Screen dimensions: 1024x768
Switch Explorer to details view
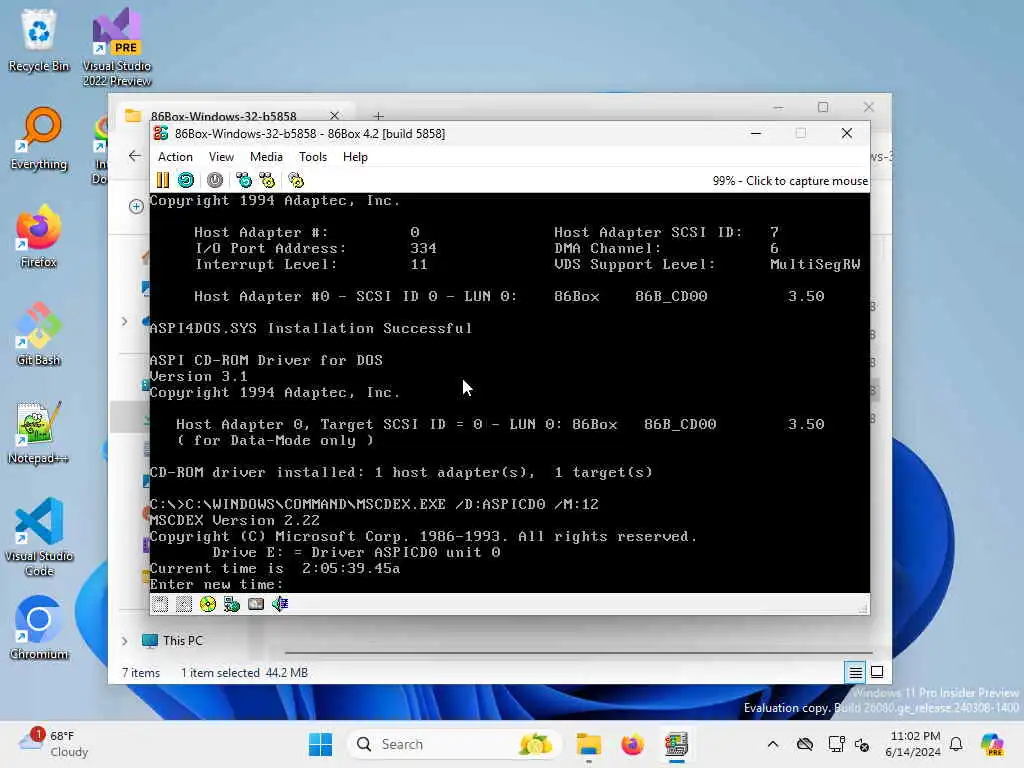[x=856, y=672]
